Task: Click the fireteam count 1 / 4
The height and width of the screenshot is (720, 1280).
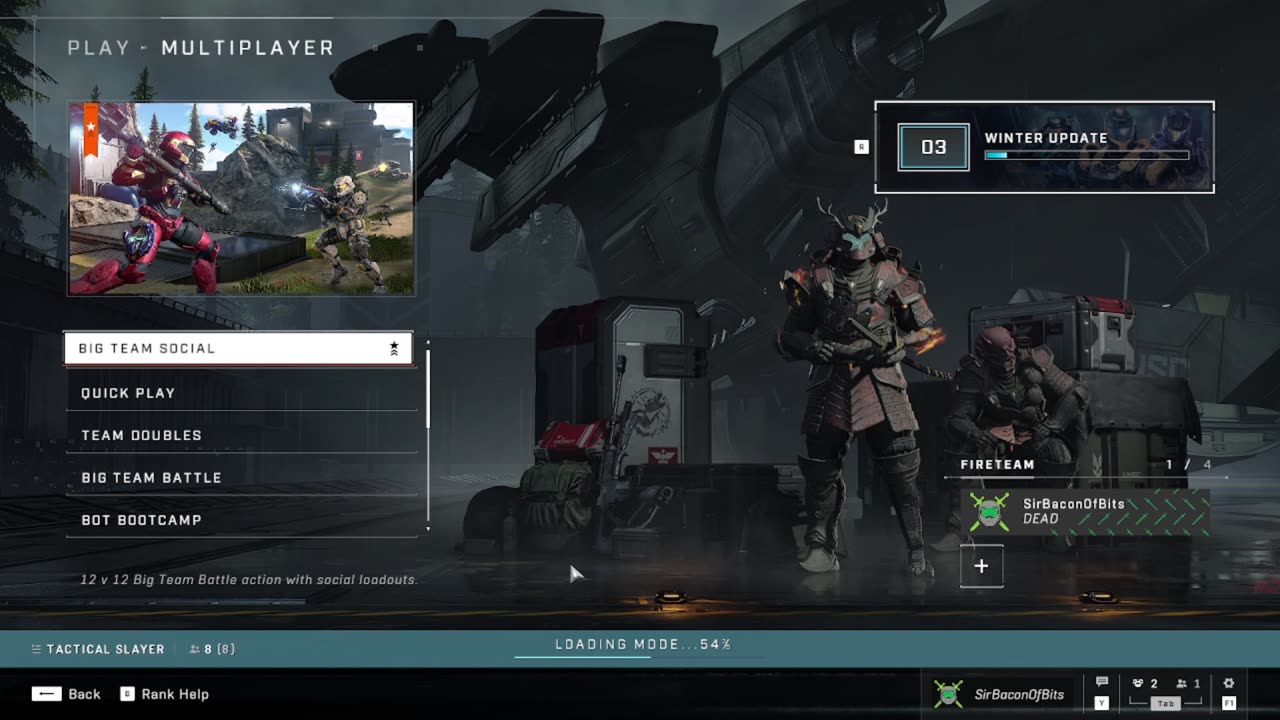Action: [x=1189, y=464]
